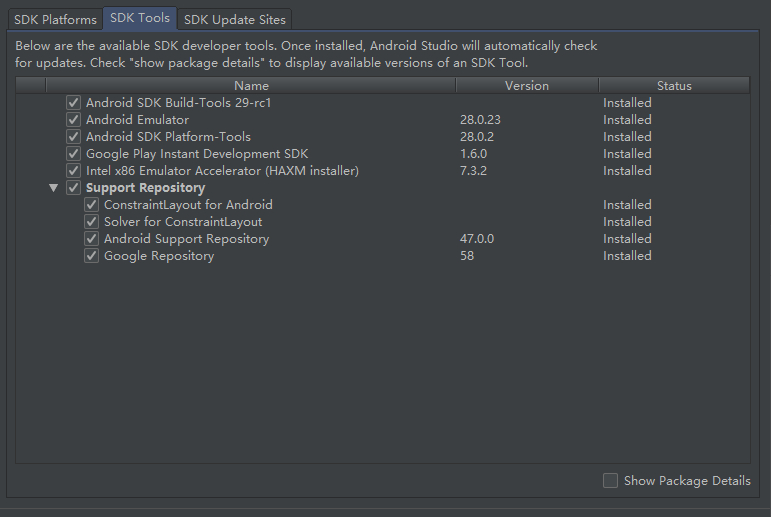
Task: Open the SDK Update Sites tab
Action: [234, 19]
